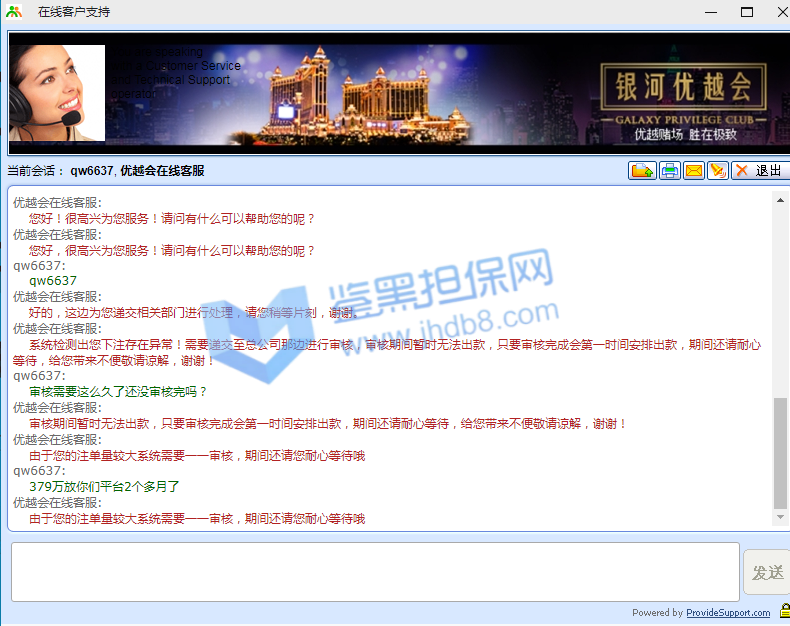Click inside the message input box
790x626 pixels.
[375, 572]
